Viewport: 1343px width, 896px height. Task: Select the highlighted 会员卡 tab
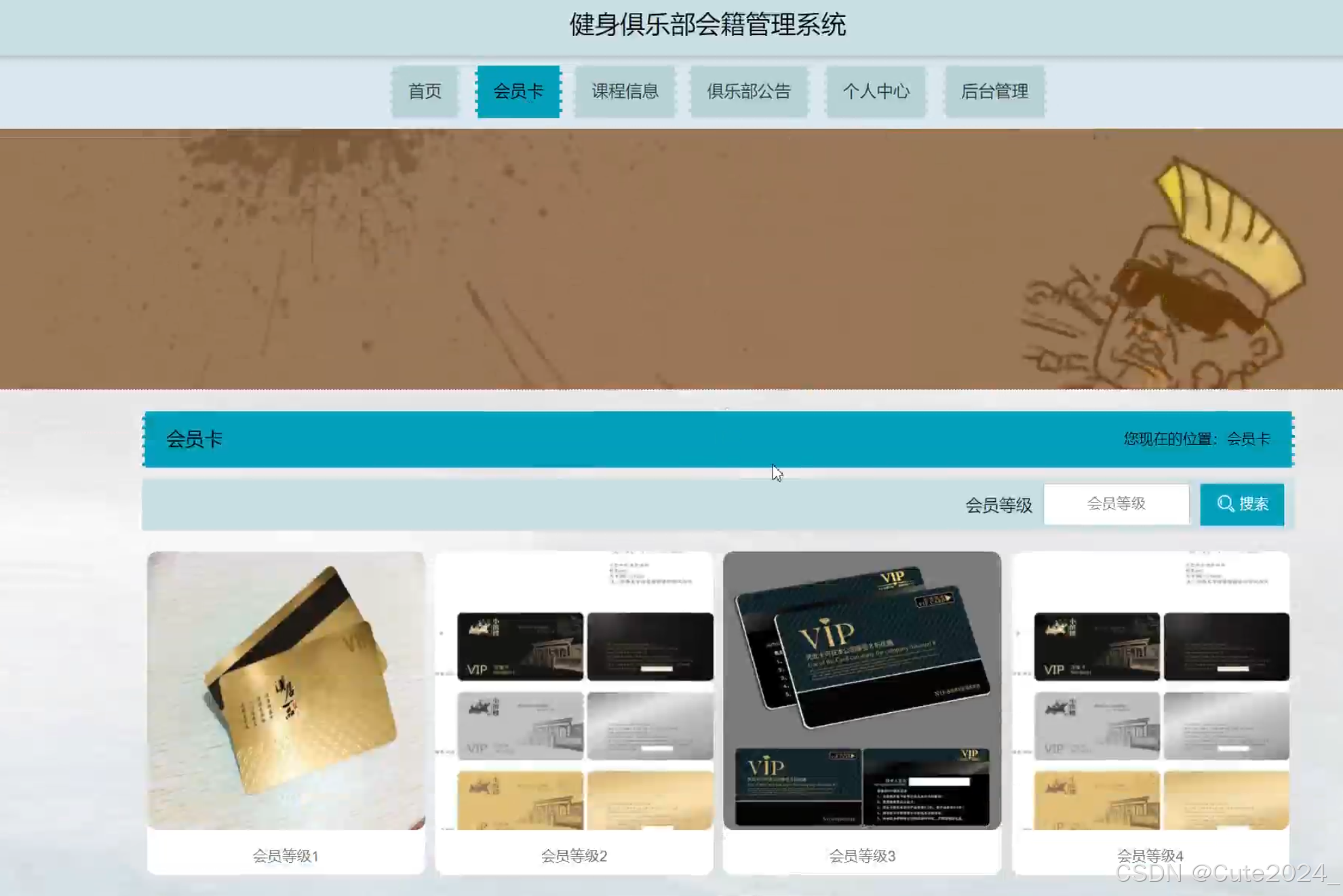tap(518, 92)
